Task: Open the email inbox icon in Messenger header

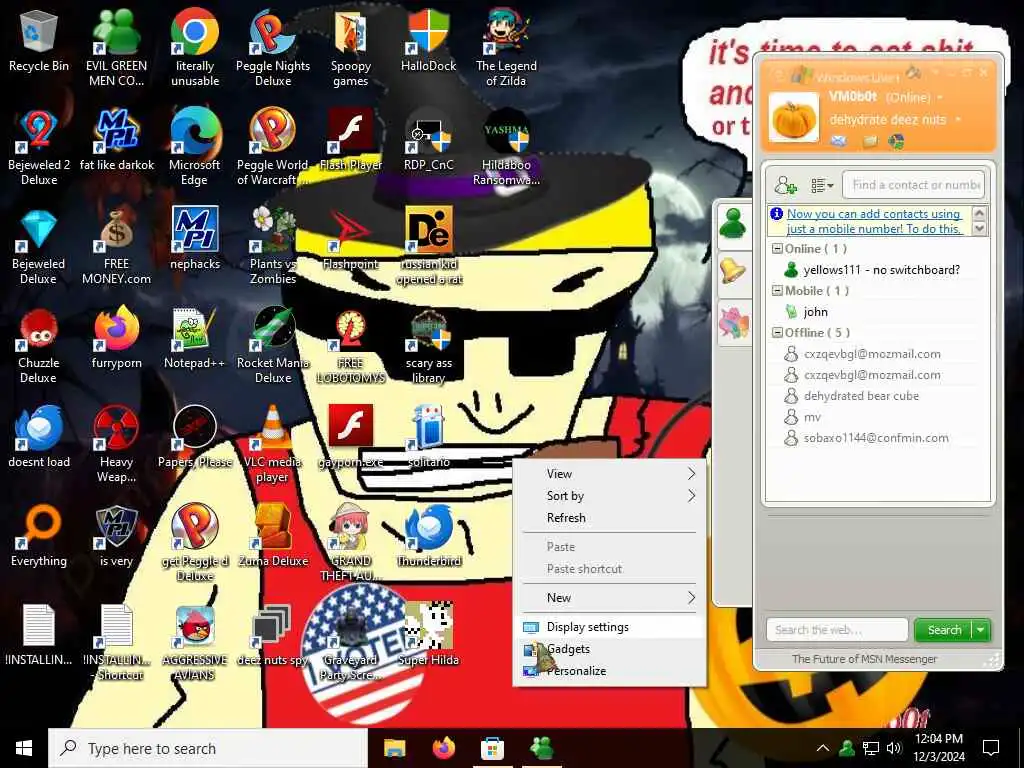Action: point(839,141)
